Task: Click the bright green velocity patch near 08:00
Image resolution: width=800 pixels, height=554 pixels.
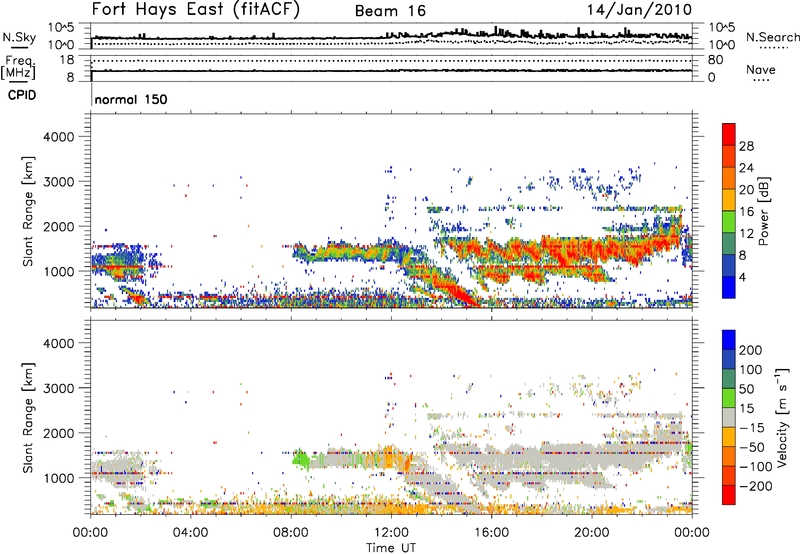Action: (x=301, y=459)
